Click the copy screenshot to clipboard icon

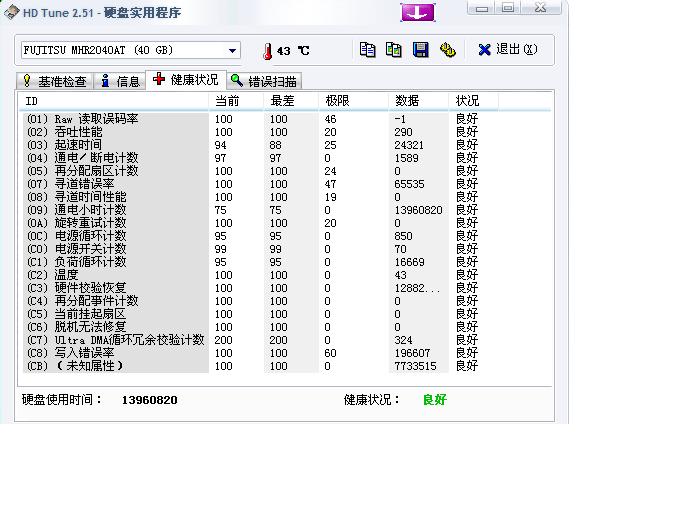coord(394,49)
